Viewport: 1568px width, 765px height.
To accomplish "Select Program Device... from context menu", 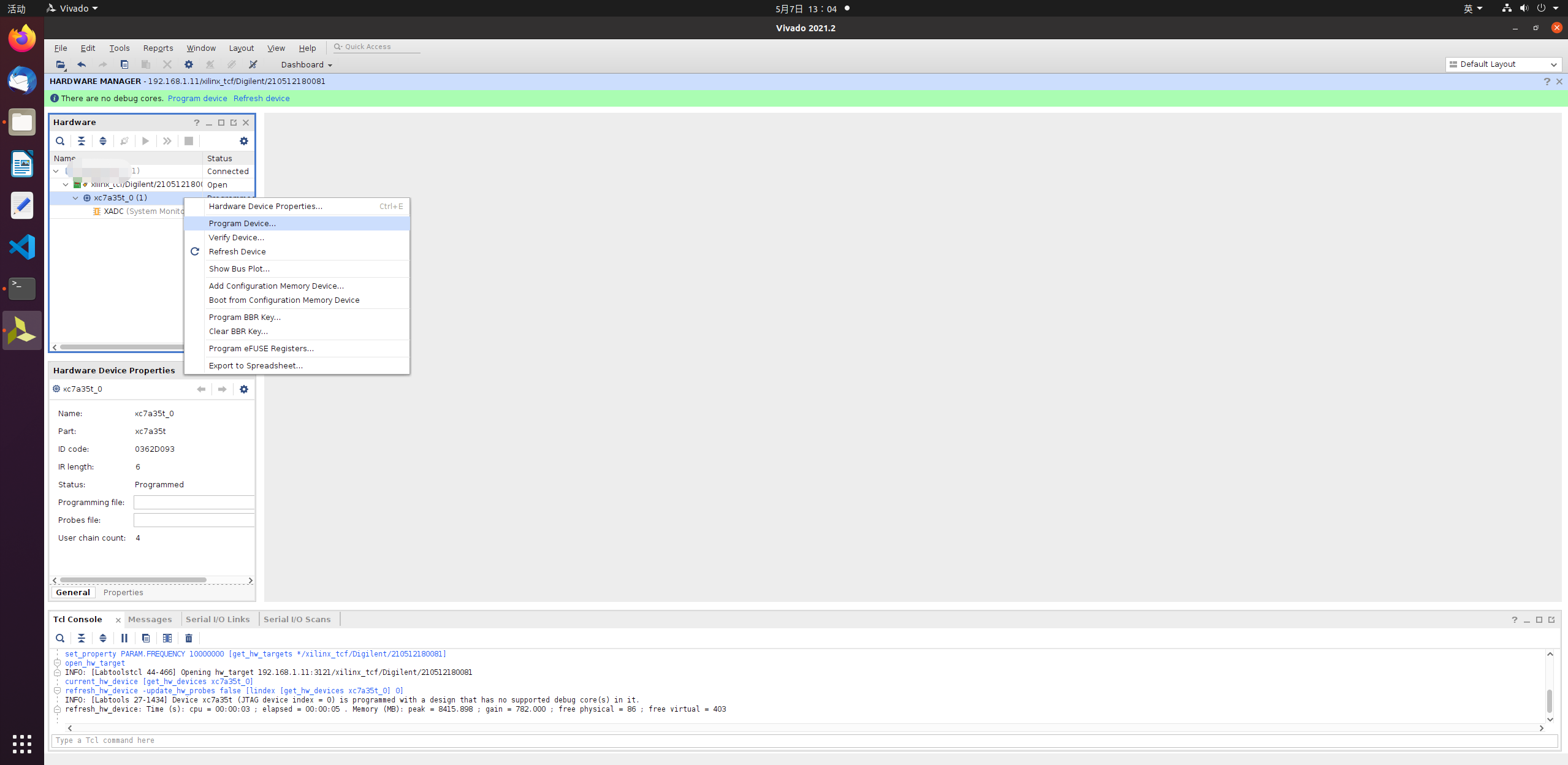I will (x=242, y=223).
